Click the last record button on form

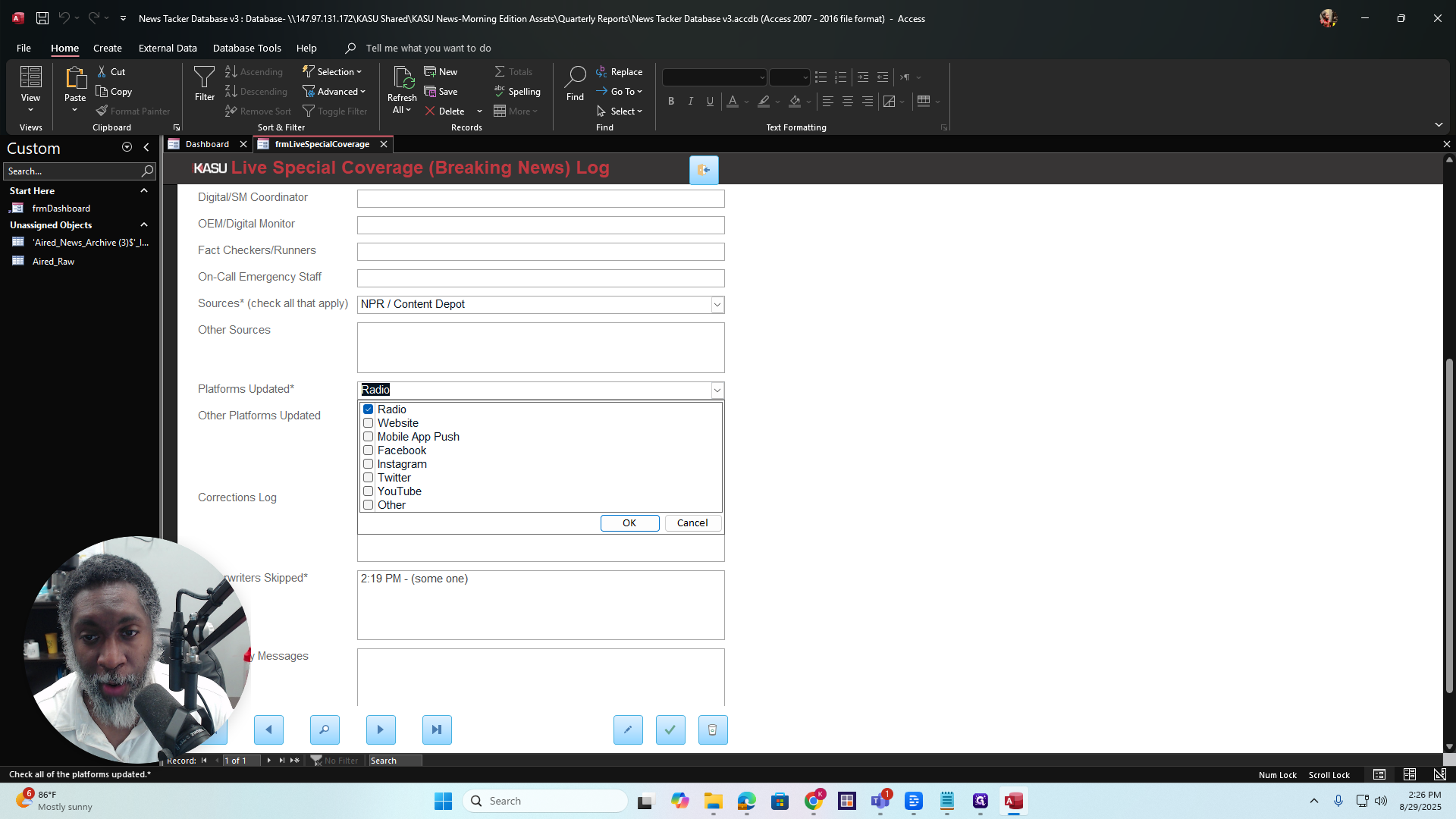(x=437, y=730)
